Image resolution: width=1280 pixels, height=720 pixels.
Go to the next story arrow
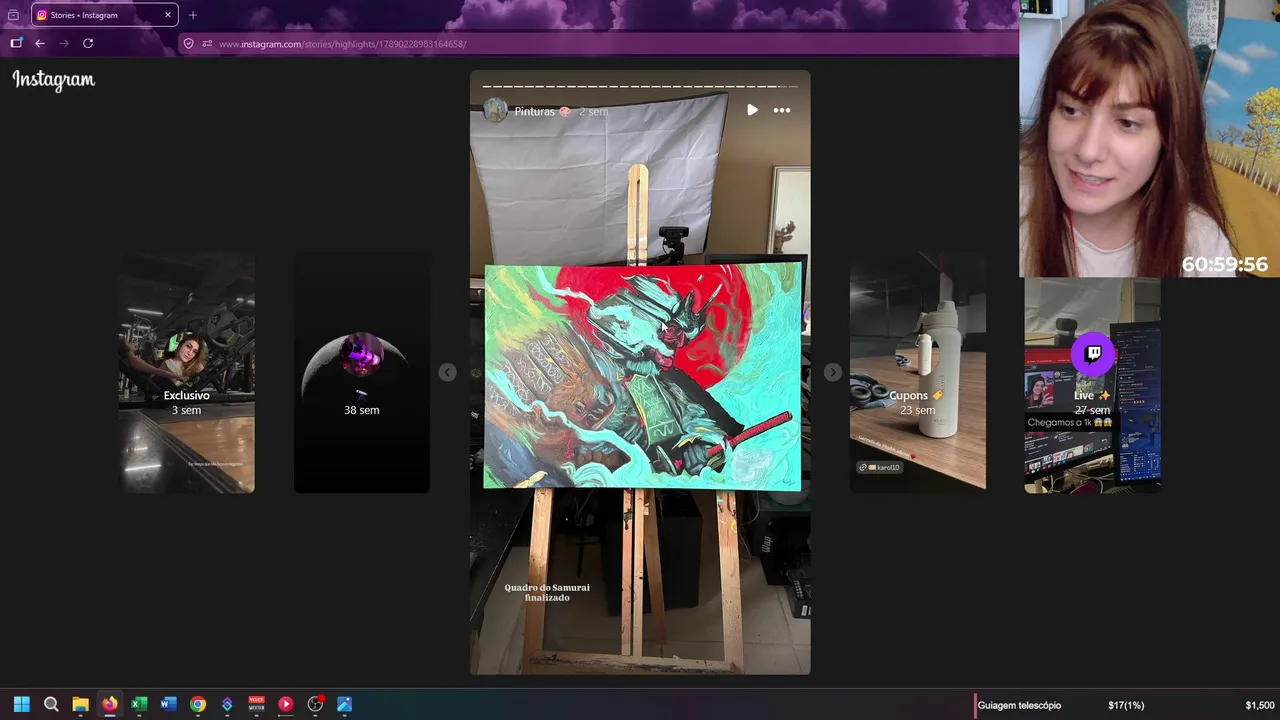[x=832, y=372]
